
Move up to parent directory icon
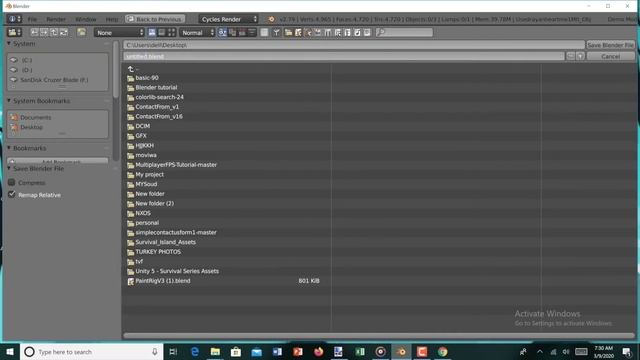[x=54, y=32]
